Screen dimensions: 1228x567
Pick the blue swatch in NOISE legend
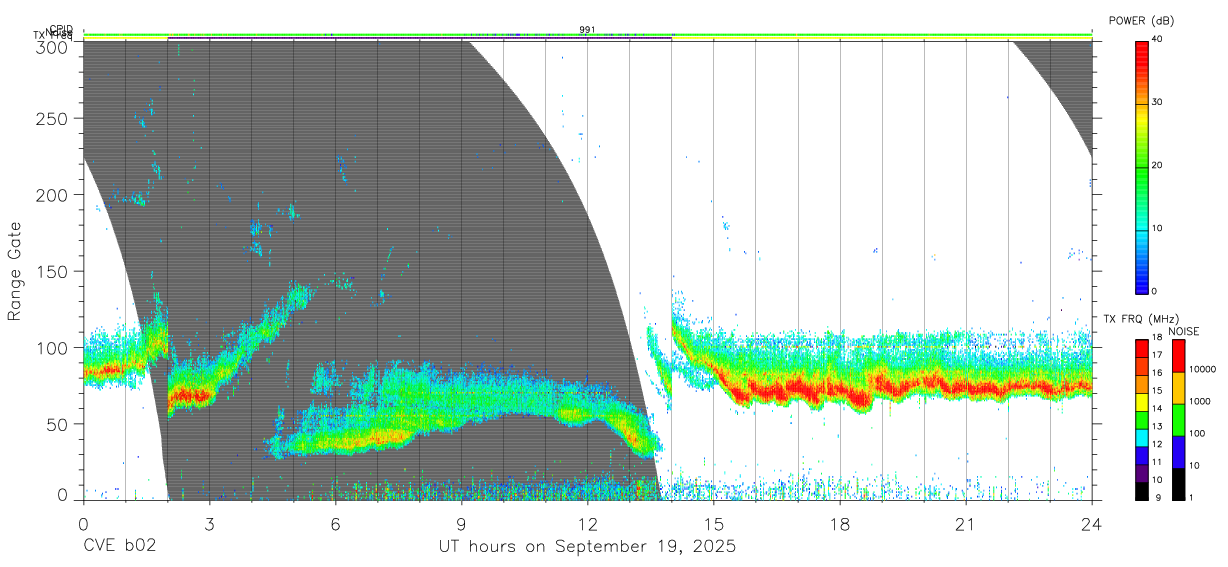[x=1178, y=452]
